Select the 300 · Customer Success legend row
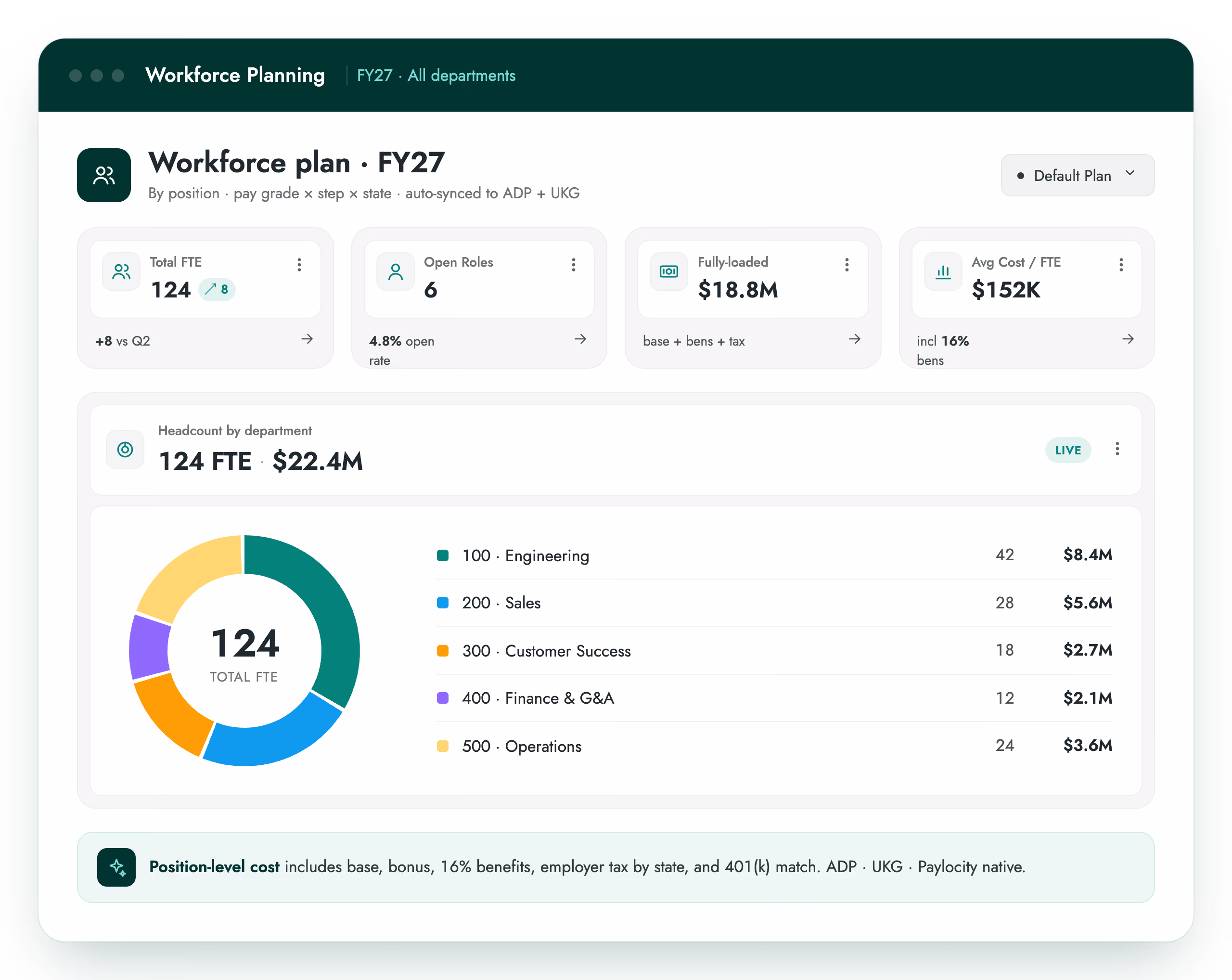 click(774, 650)
